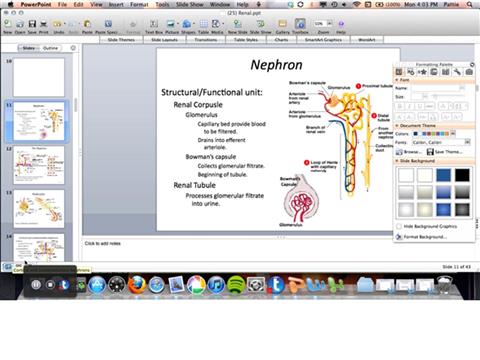The width and height of the screenshot is (480, 360).
Task: Click the Media toolbar icon
Action: click(x=216, y=24)
